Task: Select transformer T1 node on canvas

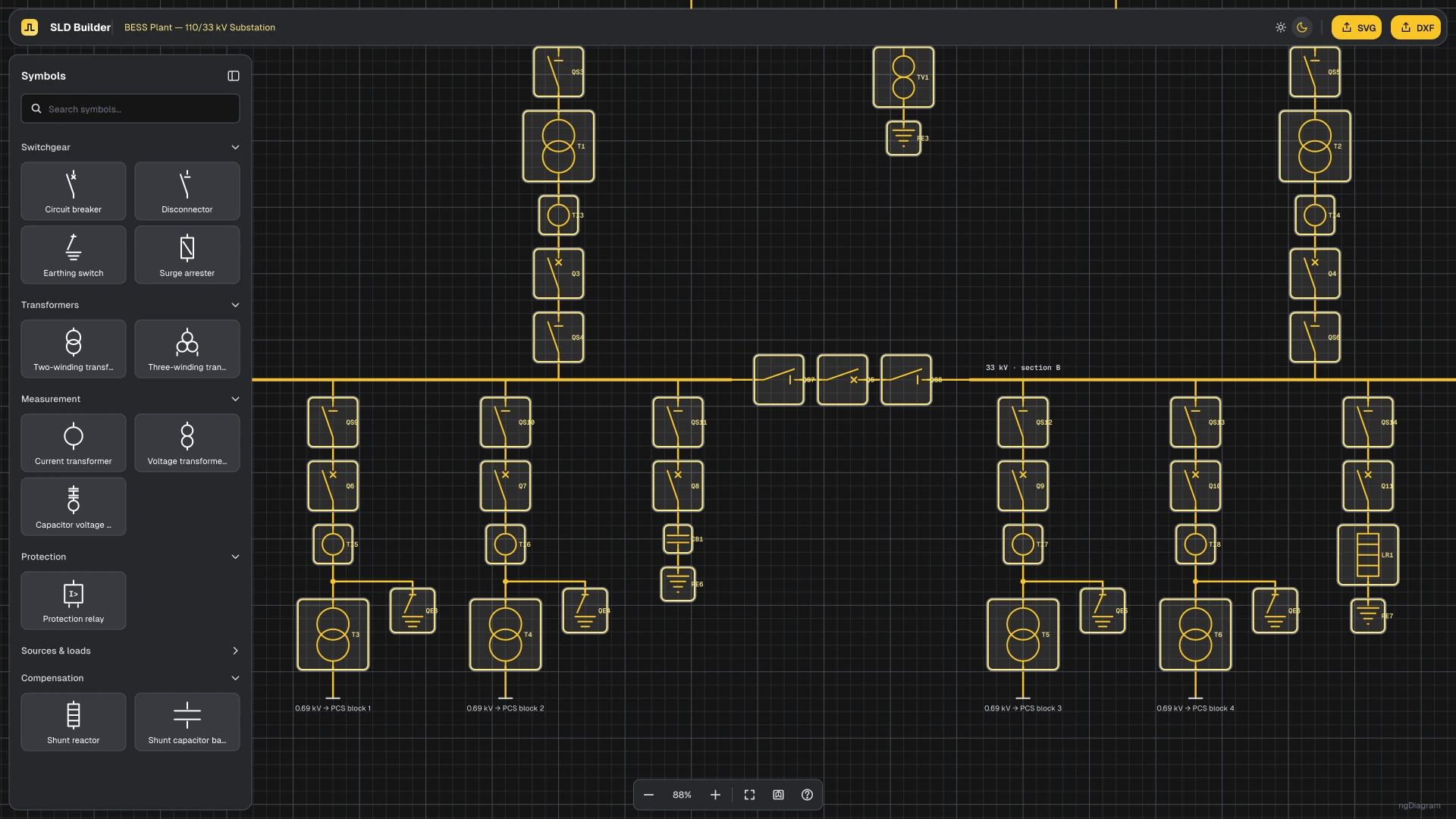Action: pyautogui.click(x=558, y=146)
